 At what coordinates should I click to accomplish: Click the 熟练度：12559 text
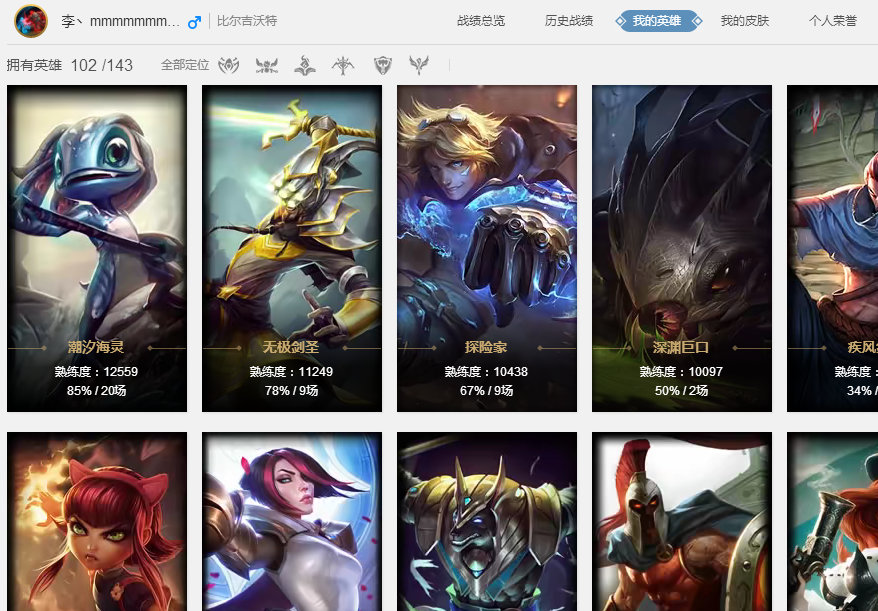pyautogui.click(x=96, y=372)
